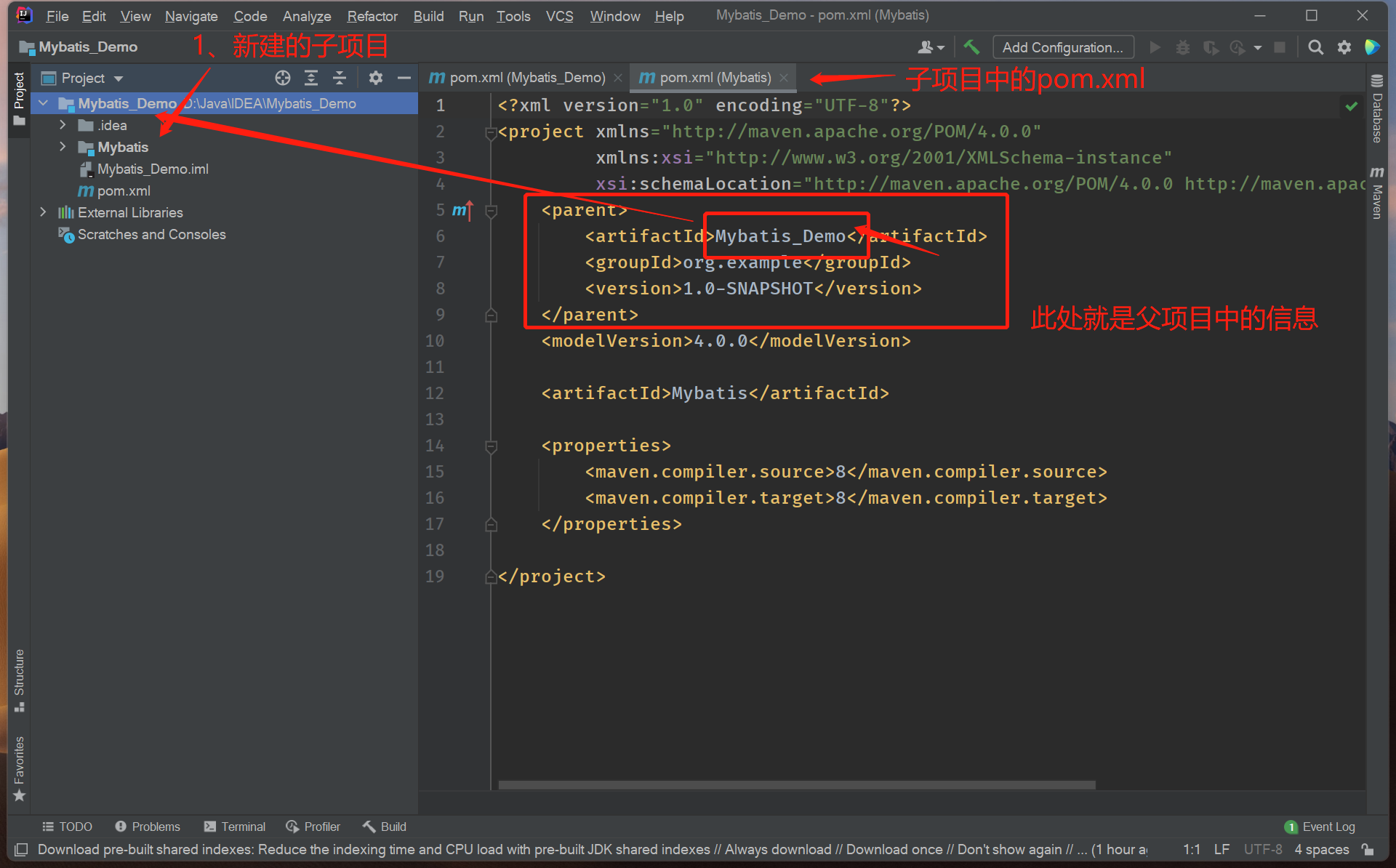The image size is (1396, 868).
Task: Open Search Everywhere magnifier icon
Action: [x=1315, y=47]
